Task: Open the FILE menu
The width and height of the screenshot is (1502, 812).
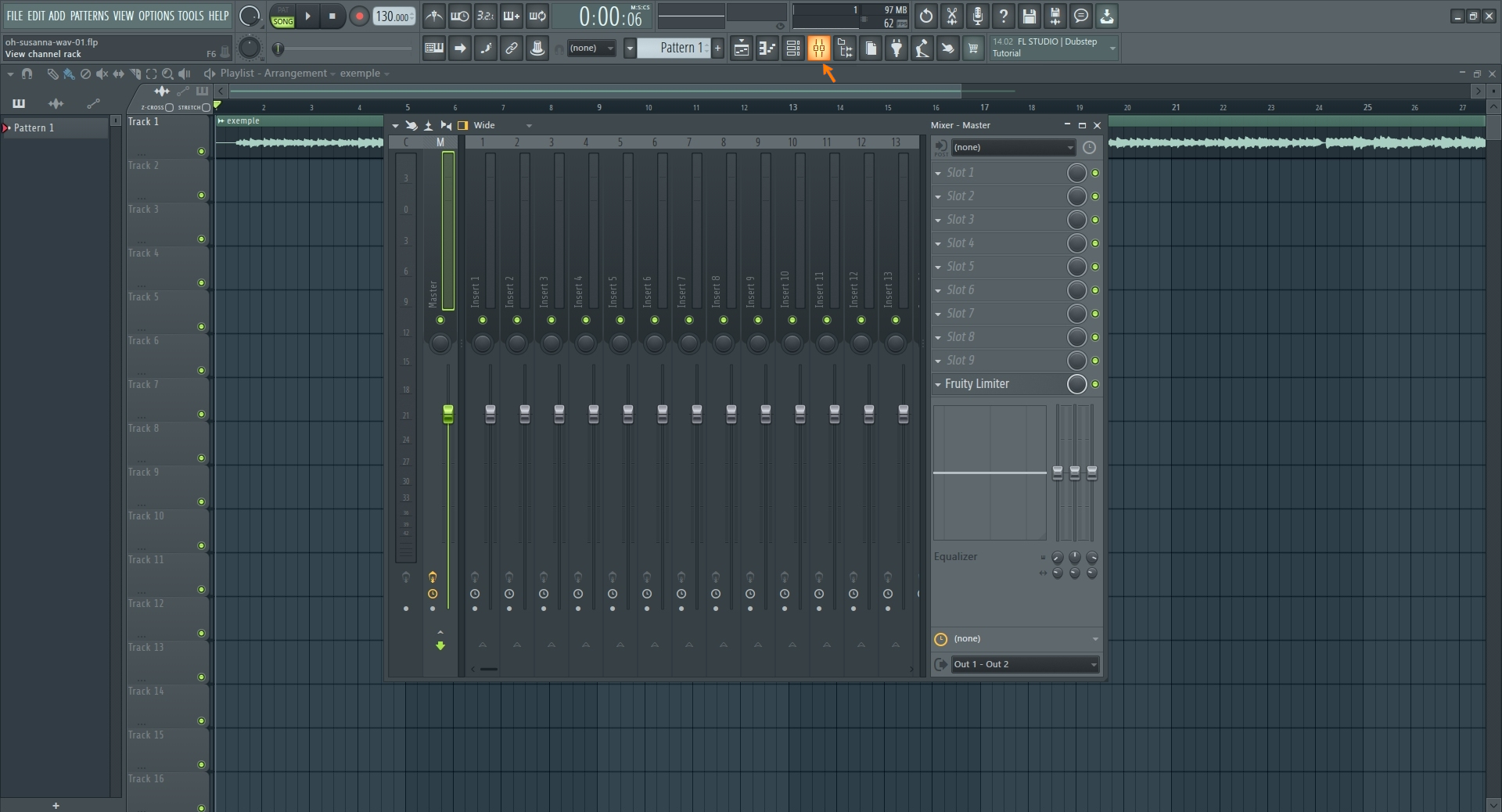Action: (15, 16)
